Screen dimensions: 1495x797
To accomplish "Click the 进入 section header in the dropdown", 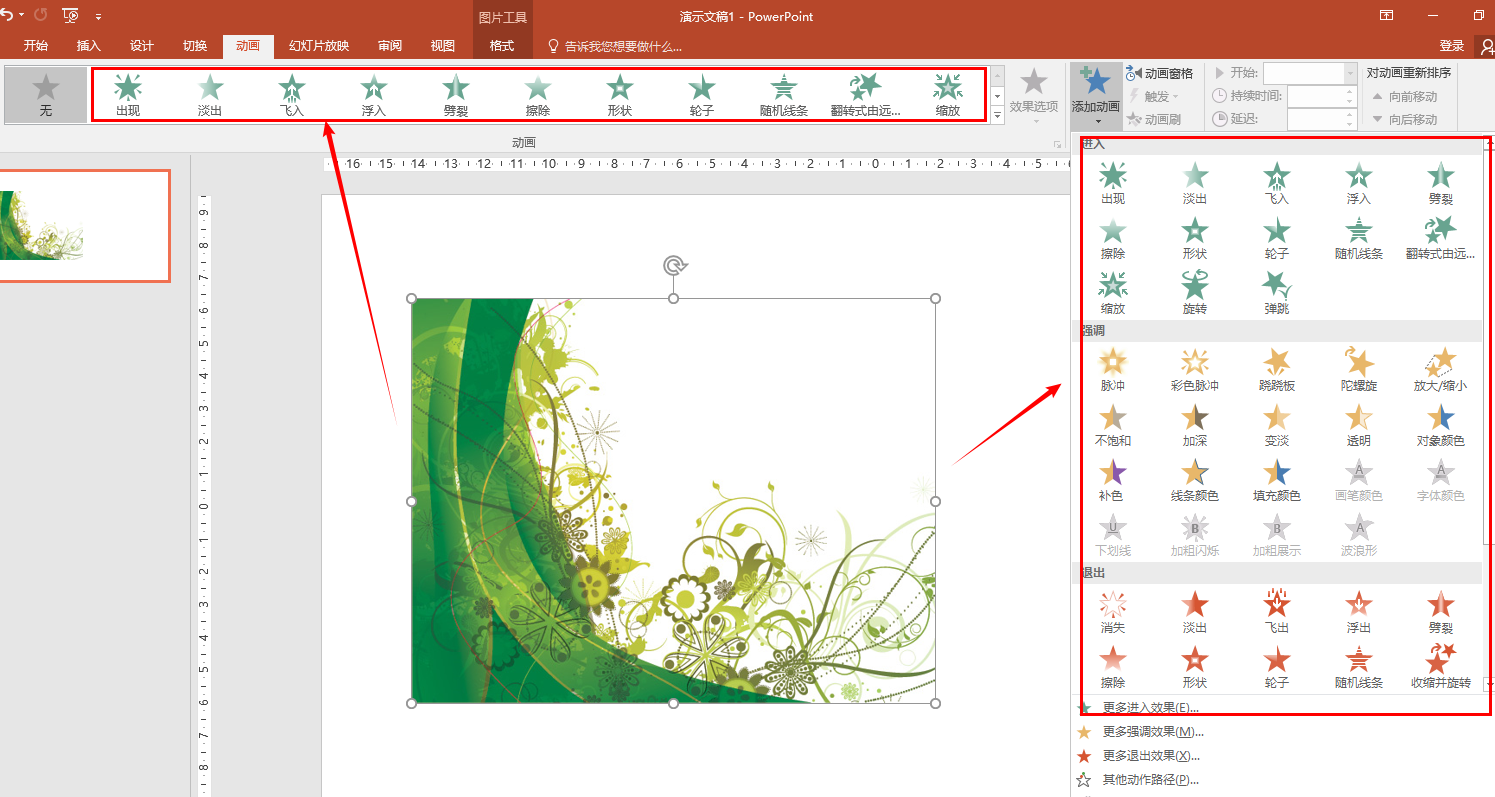I will tap(1277, 145).
